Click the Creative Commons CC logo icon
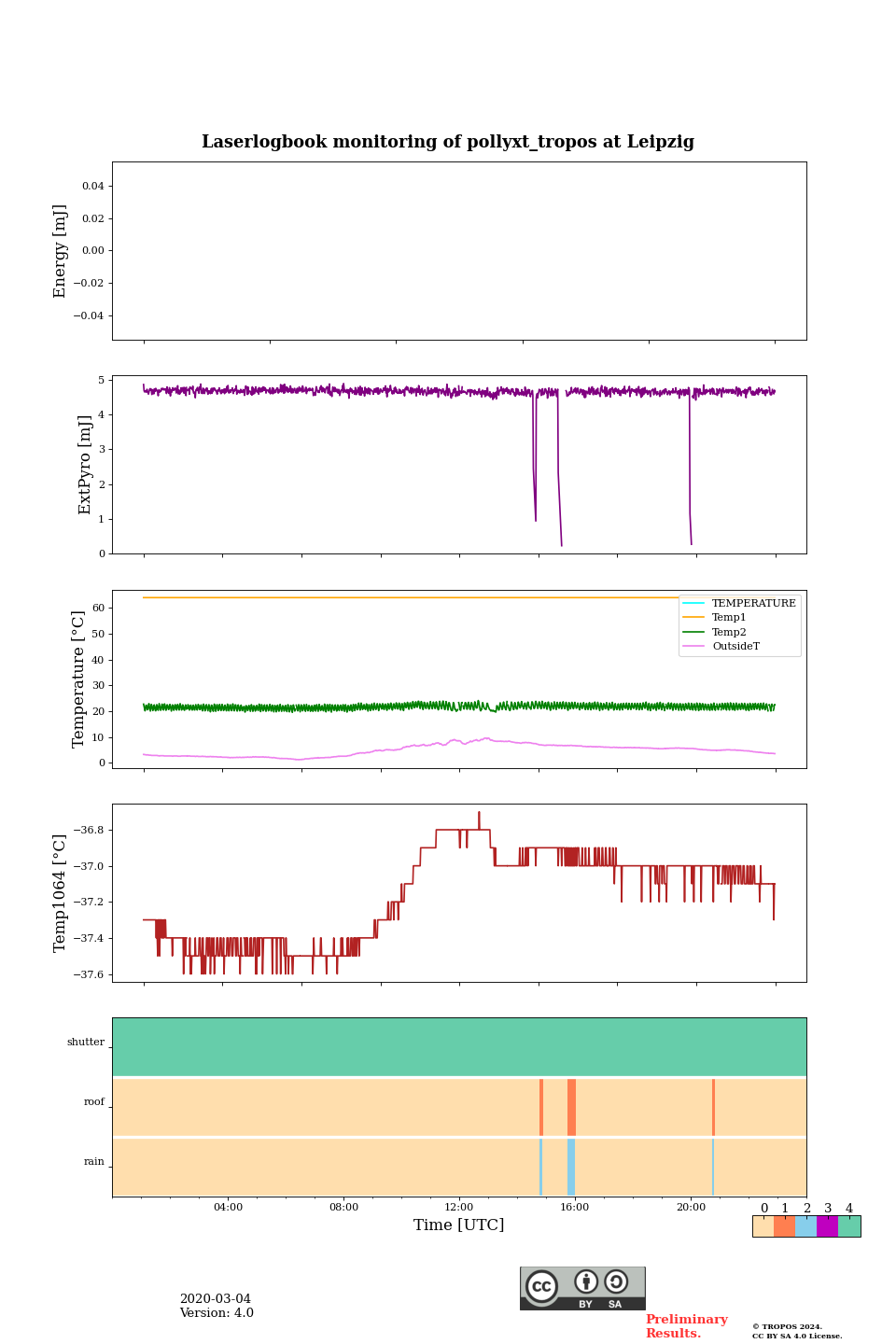The height and width of the screenshot is (1344, 896). click(541, 1286)
